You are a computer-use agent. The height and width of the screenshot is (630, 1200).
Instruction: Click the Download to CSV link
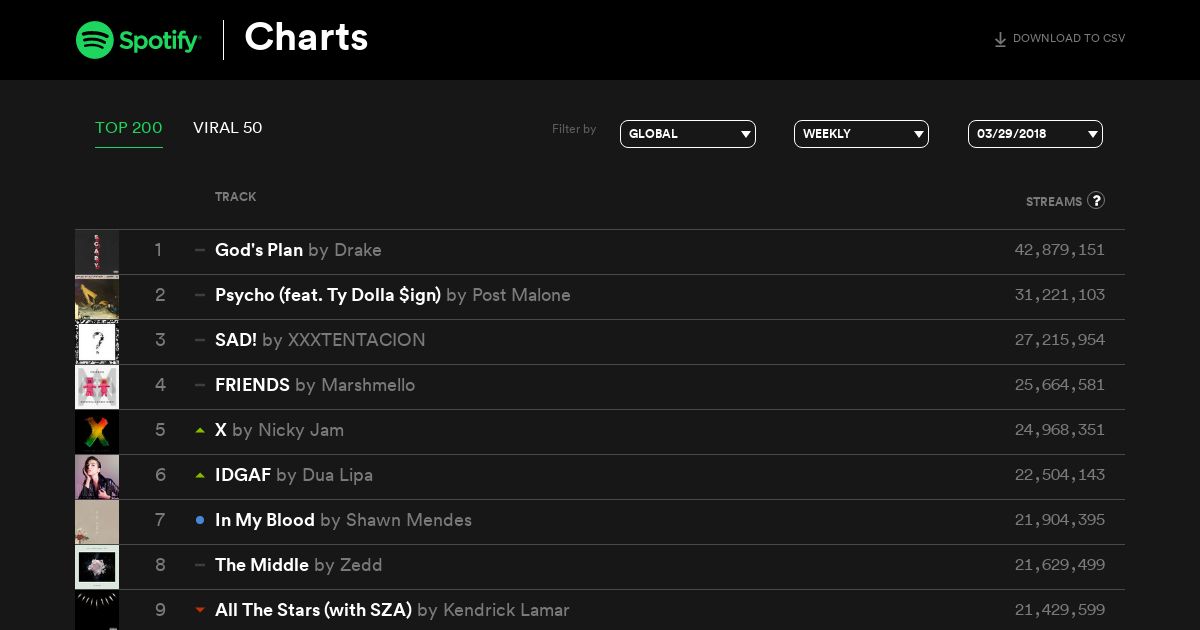(x=1059, y=39)
